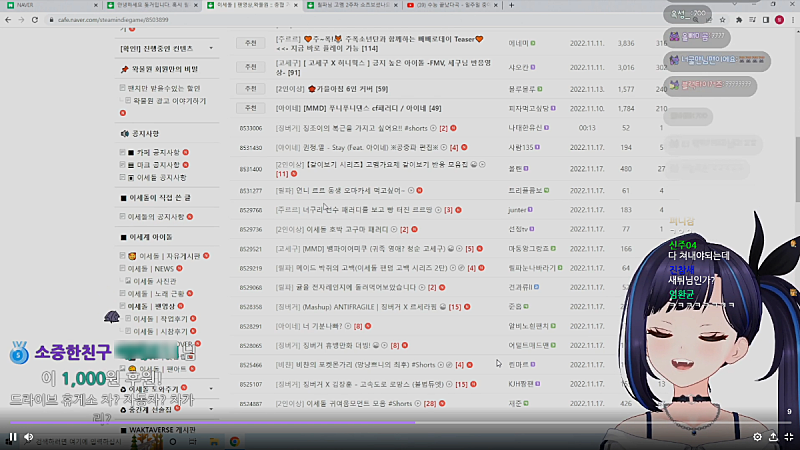This screenshot has width=800, height=450.
Task: Open the 카페 공지사항 board
Action: click(x=158, y=152)
